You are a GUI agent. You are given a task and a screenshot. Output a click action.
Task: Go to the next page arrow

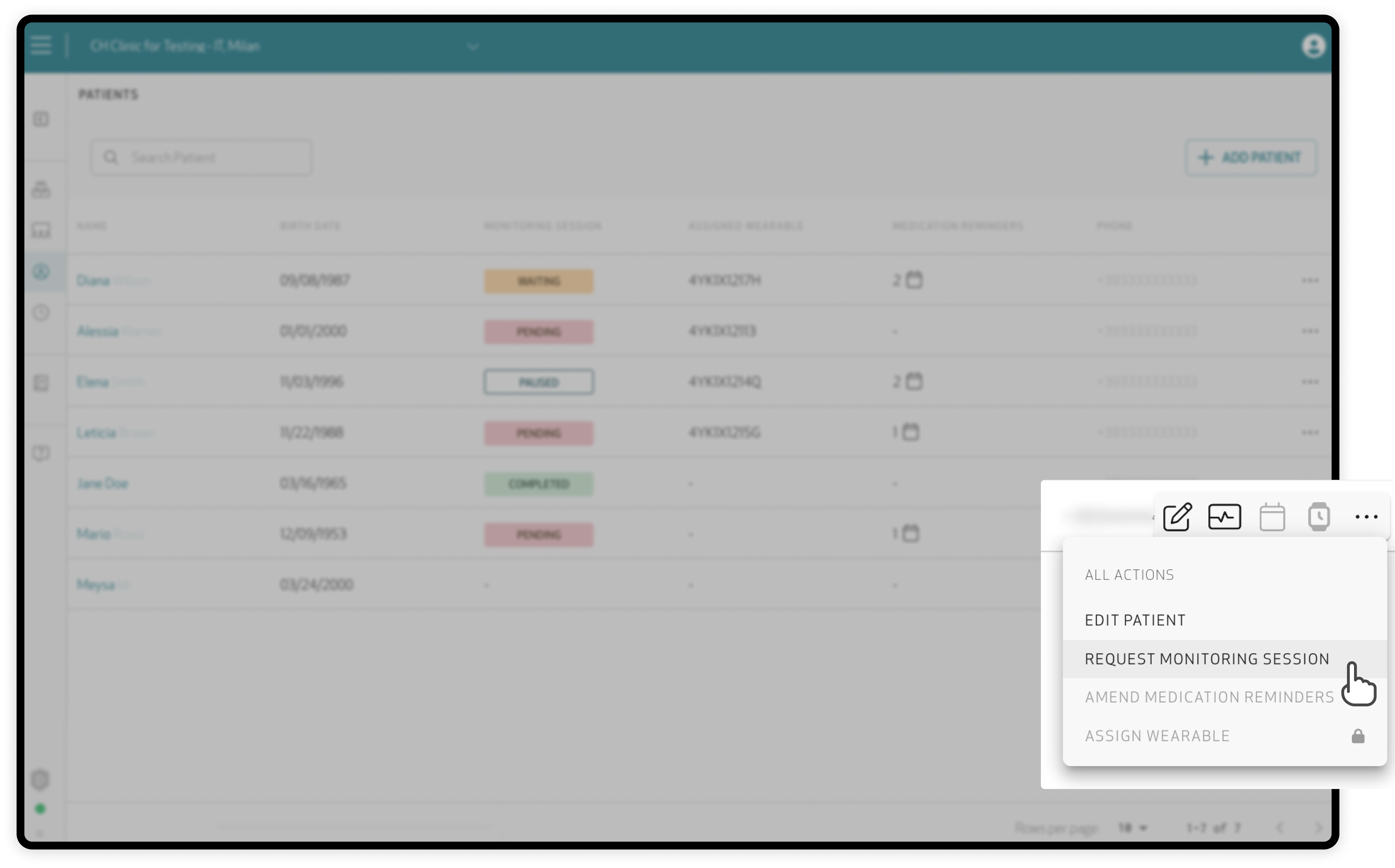(x=1318, y=827)
